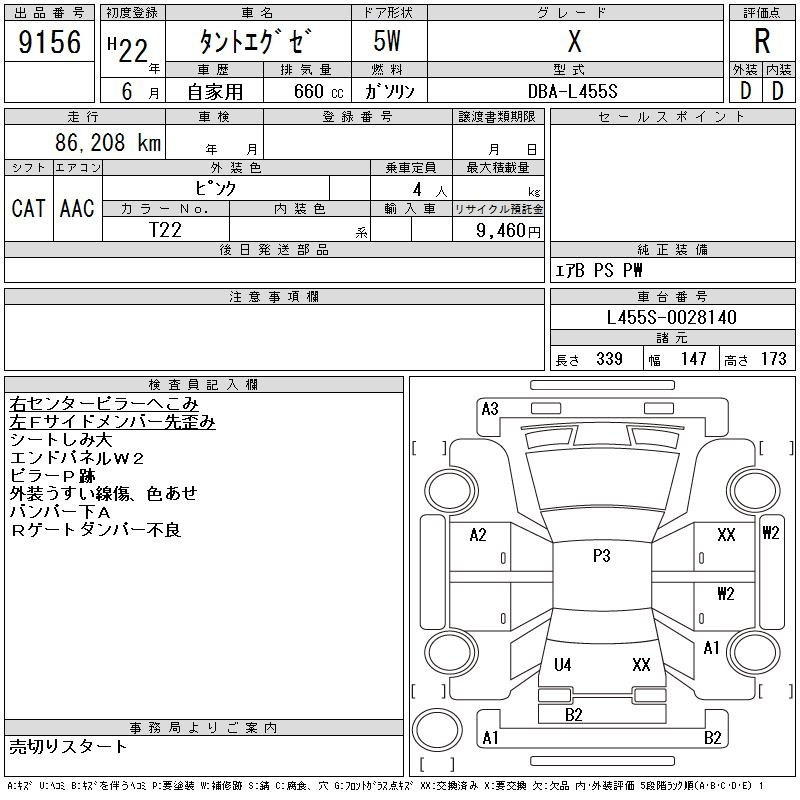
Task: Click the A3 damage mark on car diagram
Action: tap(490, 408)
